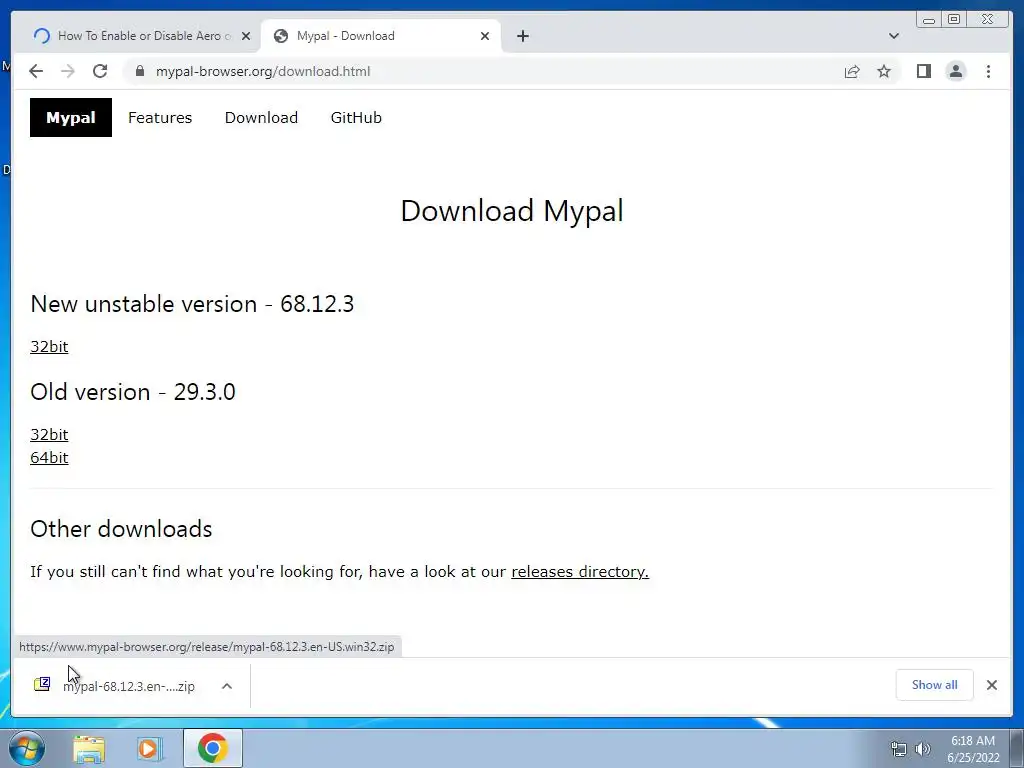Screen dimensions: 1024x768
Task: Download 32bit of unstable version 68.12.3
Action: pyautogui.click(x=49, y=347)
